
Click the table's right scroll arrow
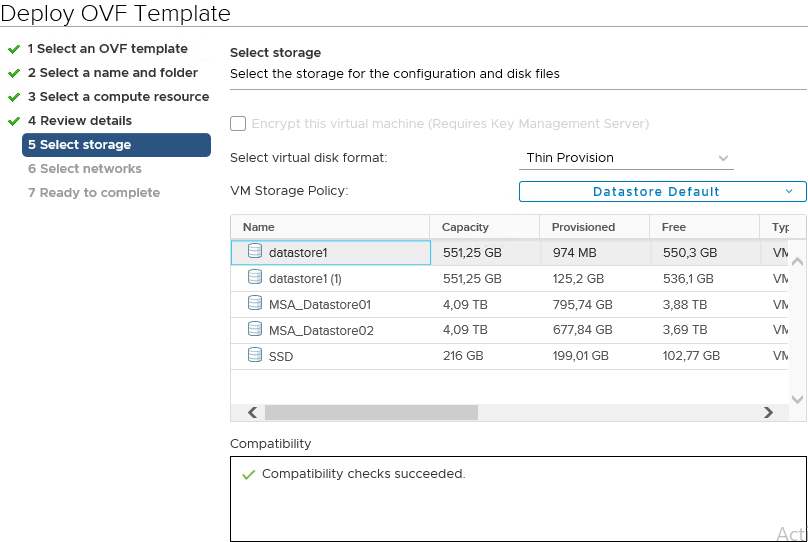768,412
